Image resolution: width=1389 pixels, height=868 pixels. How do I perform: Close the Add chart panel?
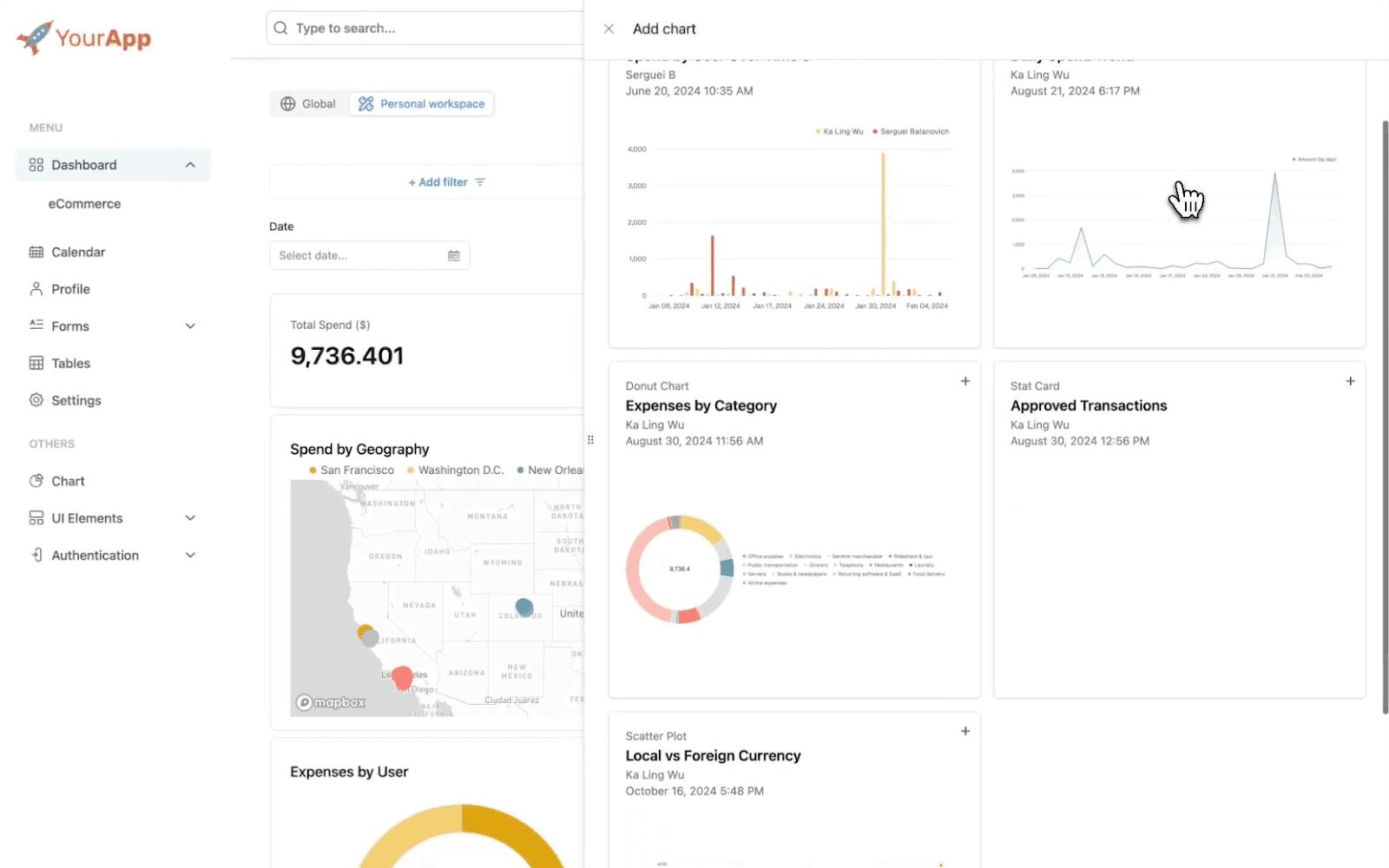pos(609,29)
